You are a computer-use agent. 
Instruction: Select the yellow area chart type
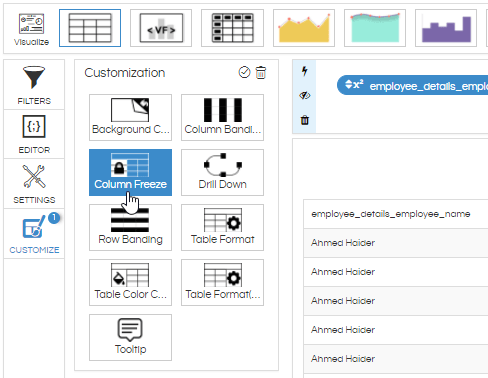click(304, 28)
